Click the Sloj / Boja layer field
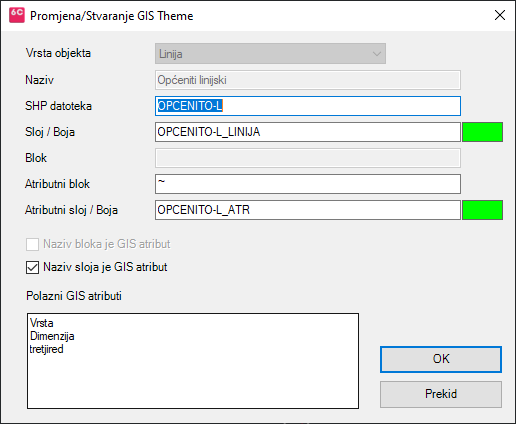516x424 pixels. [x=308, y=132]
